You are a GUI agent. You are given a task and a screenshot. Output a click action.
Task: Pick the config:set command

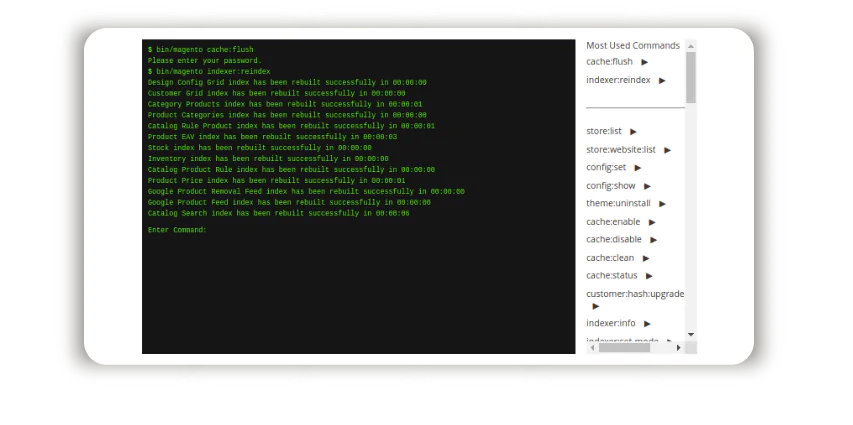click(606, 167)
